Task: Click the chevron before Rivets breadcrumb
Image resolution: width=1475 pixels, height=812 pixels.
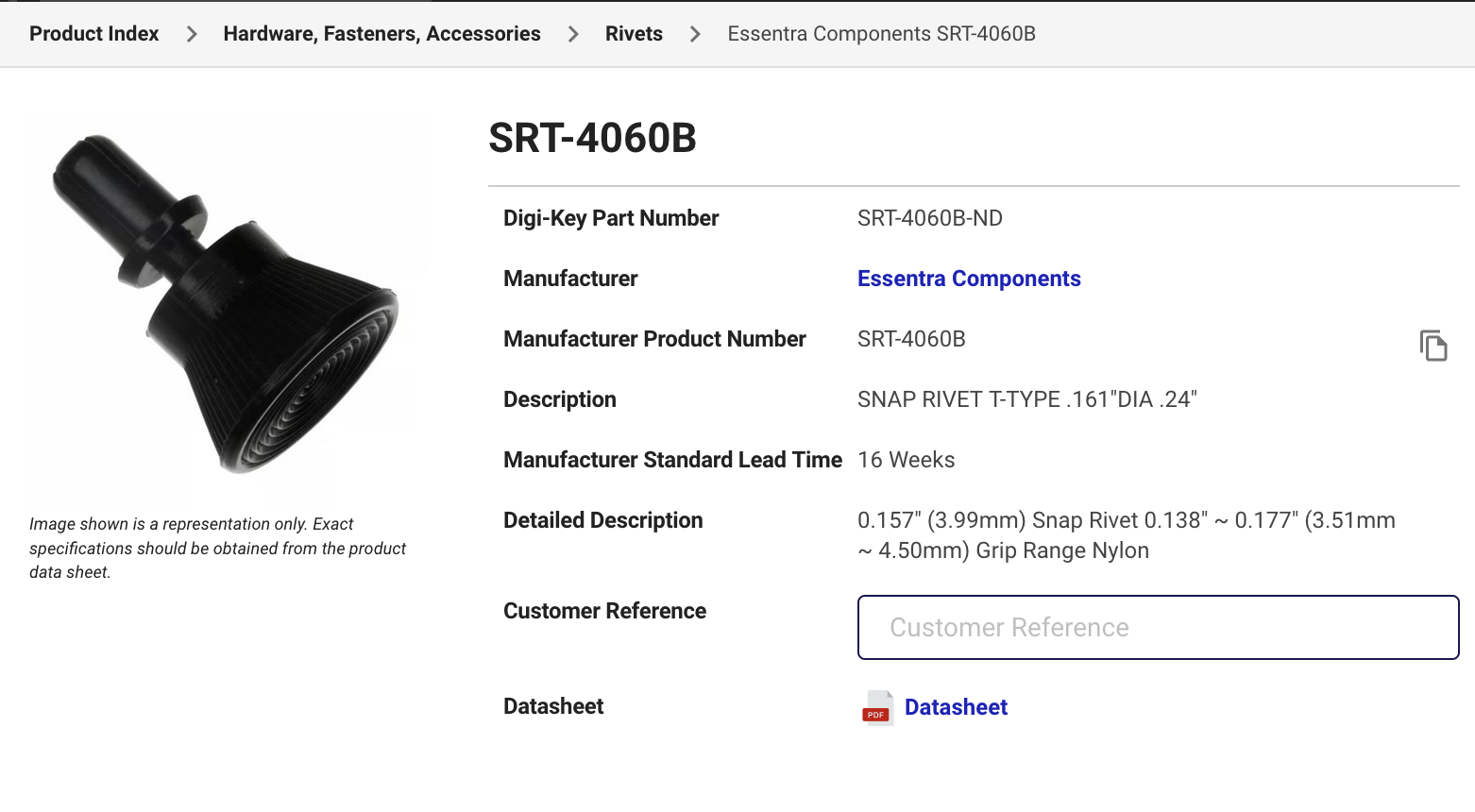Action: point(573,34)
